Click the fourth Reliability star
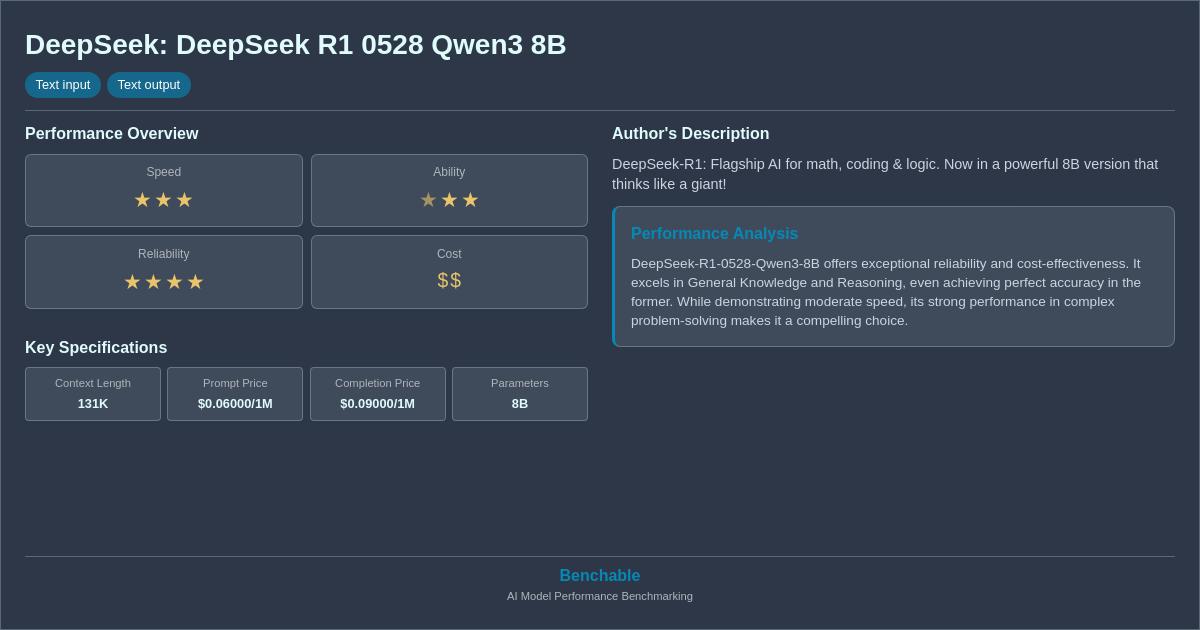This screenshot has width=1200, height=630. coord(195,281)
